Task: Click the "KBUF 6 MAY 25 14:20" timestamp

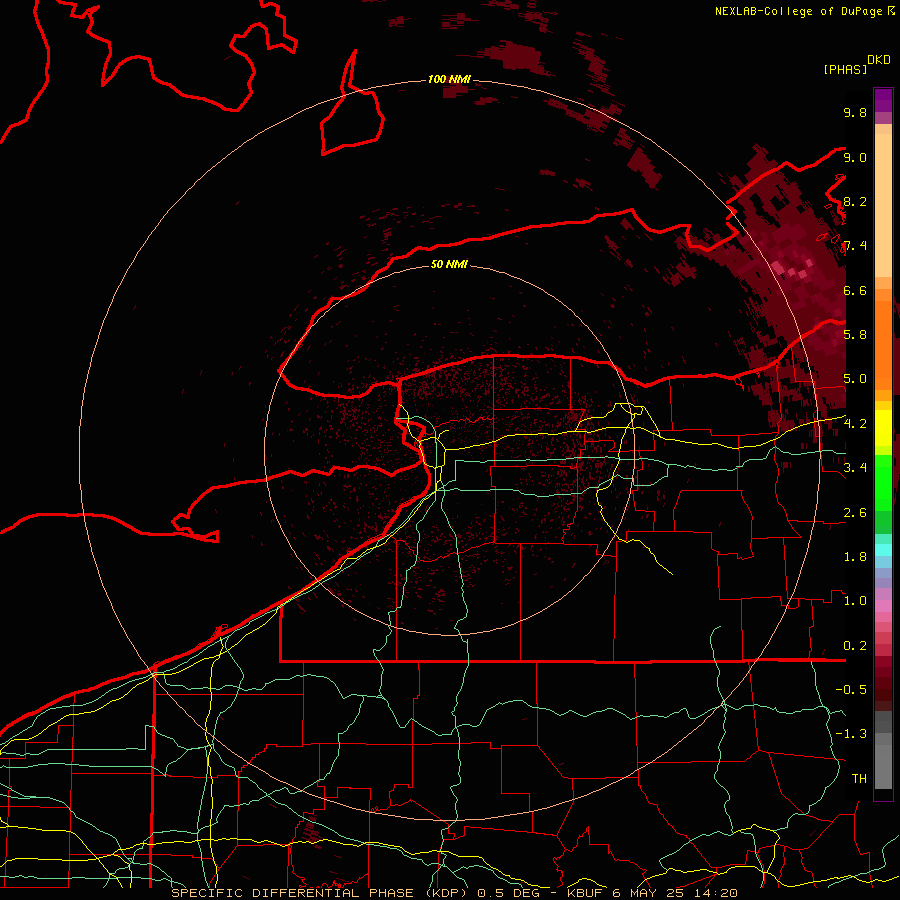Action: (652, 893)
